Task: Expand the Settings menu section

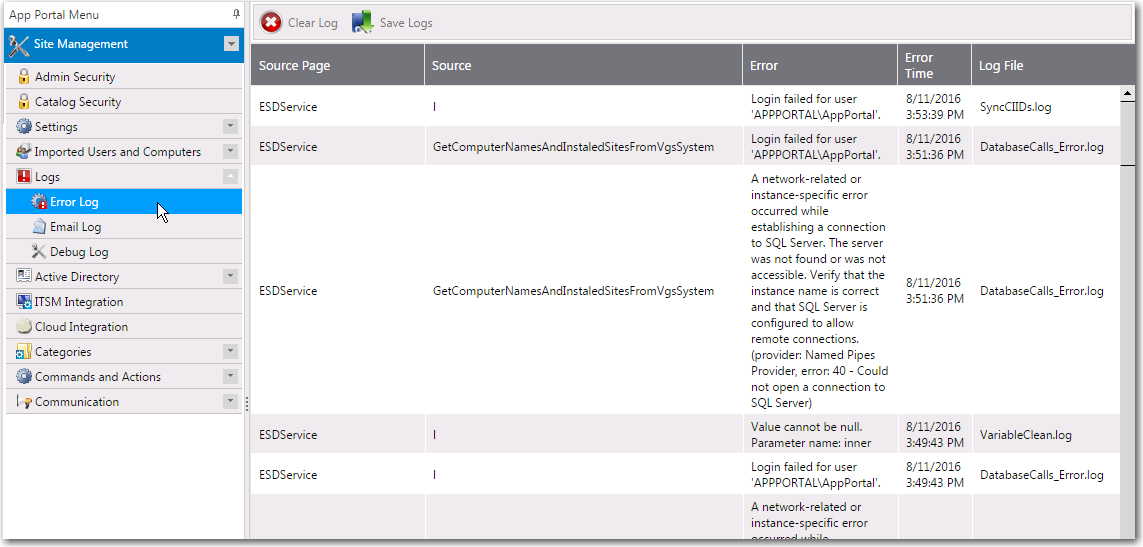Action: coord(230,127)
